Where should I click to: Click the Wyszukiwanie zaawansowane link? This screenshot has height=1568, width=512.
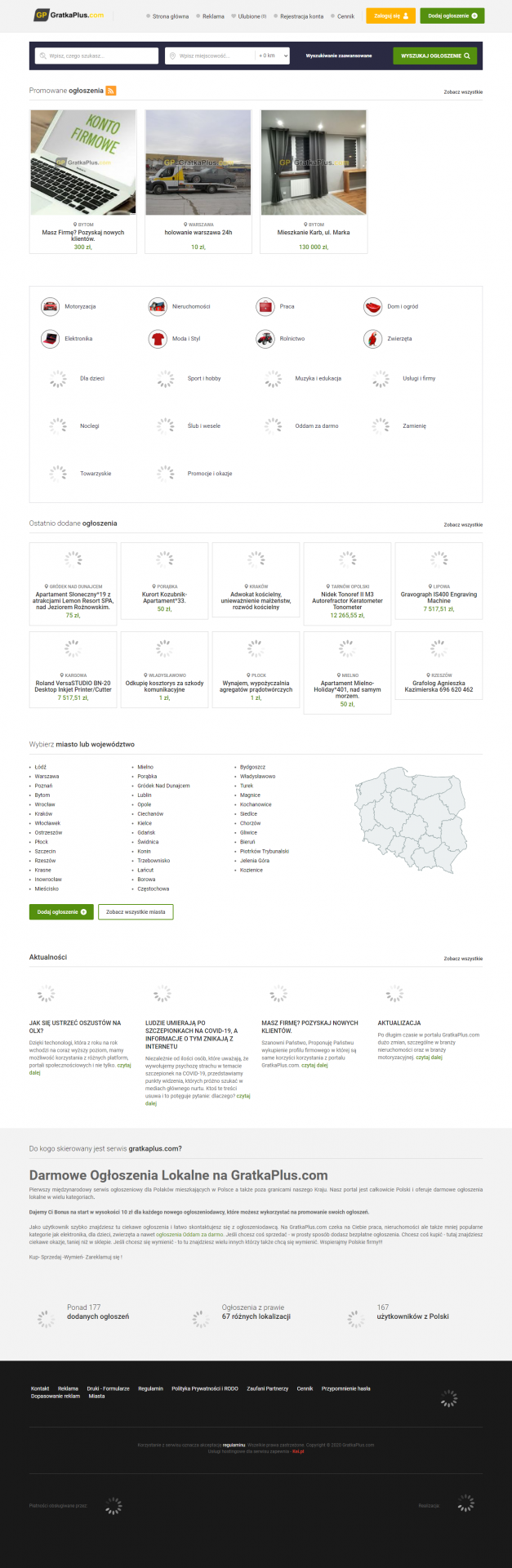pos(339,56)
